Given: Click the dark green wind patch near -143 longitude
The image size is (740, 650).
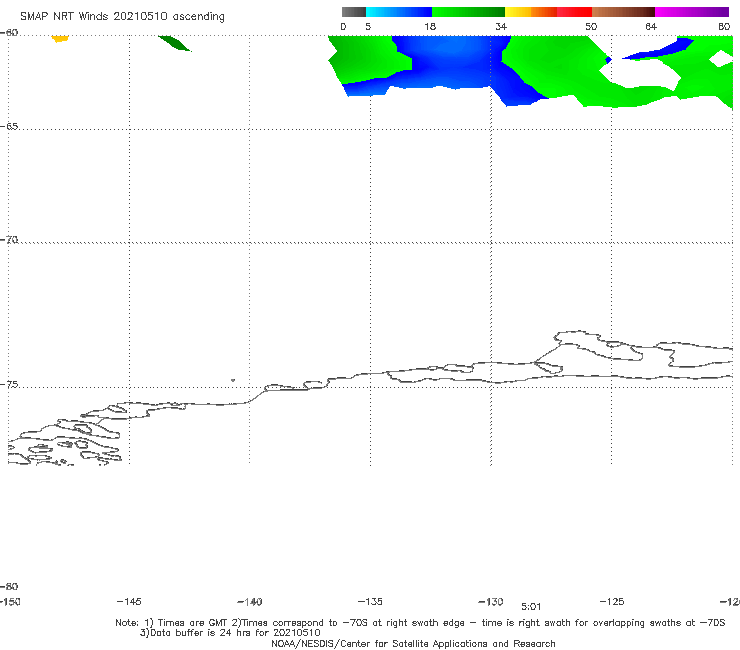Looking at the screenshot, I should click(175, 43).
